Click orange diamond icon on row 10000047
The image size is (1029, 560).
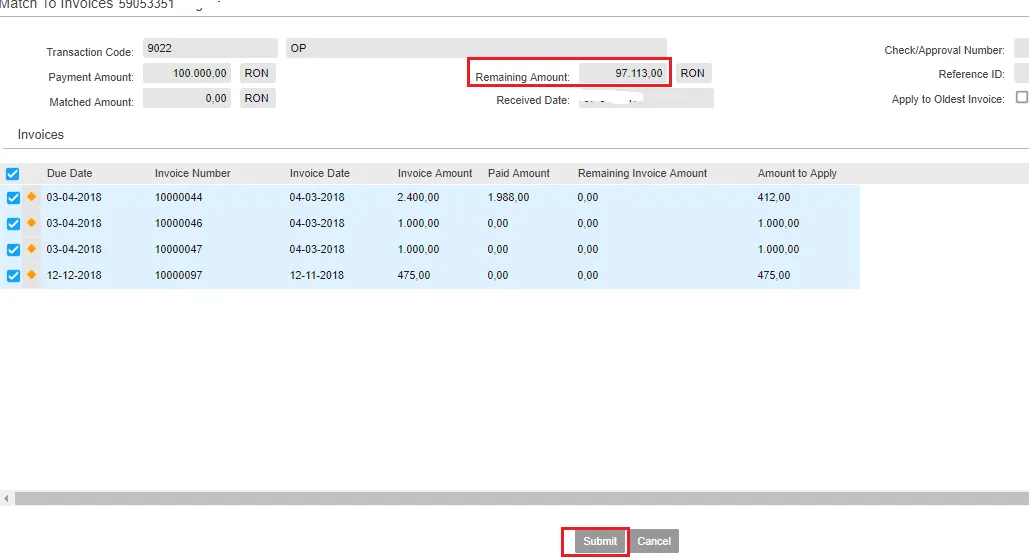32,249
